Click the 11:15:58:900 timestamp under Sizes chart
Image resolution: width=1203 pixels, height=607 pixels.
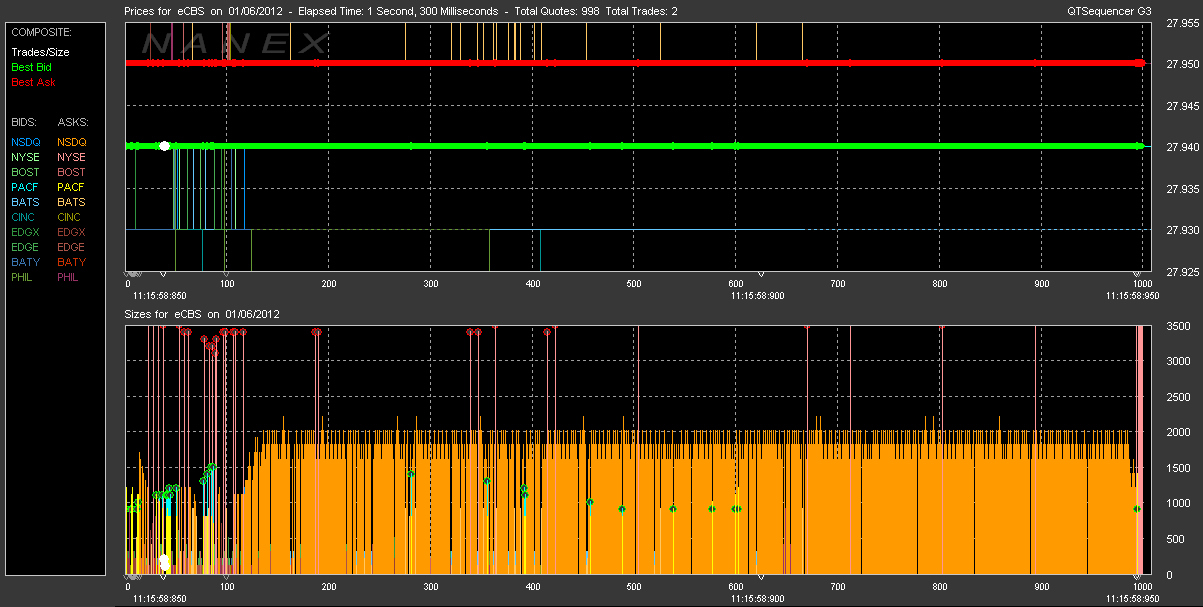[x=758, y=598]
